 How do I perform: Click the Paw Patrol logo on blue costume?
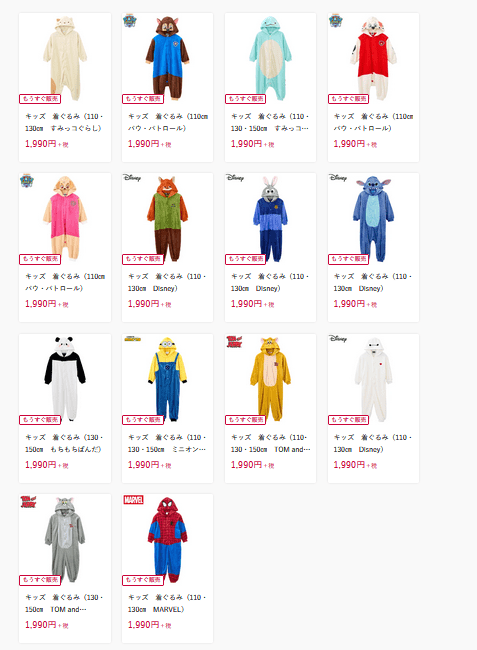(x=130, y=21)
